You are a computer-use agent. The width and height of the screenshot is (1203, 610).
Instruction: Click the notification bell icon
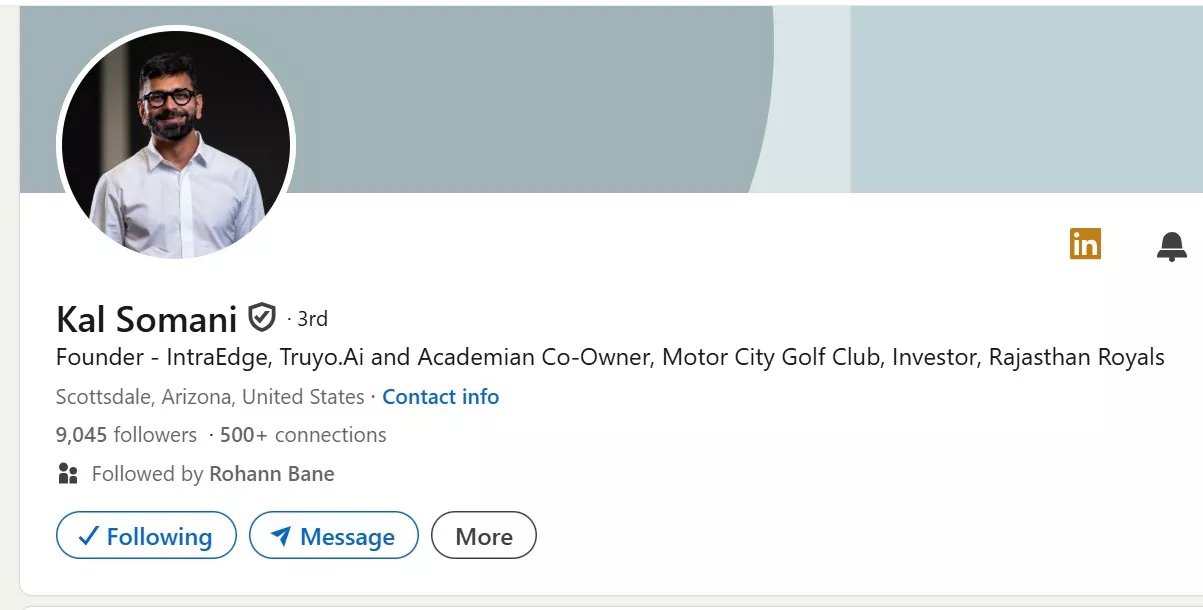point(1171,245)
